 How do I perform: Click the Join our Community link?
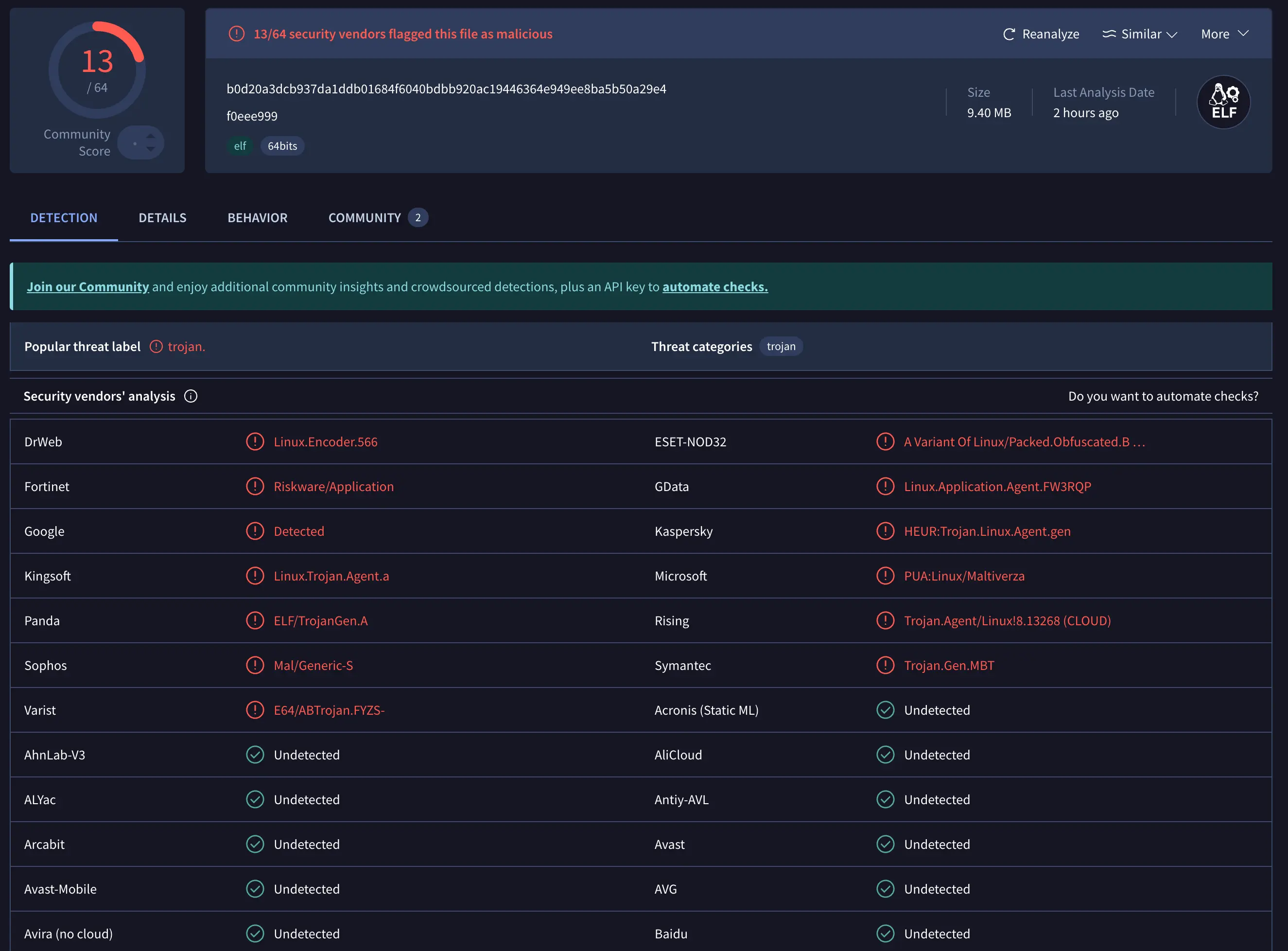87,286
